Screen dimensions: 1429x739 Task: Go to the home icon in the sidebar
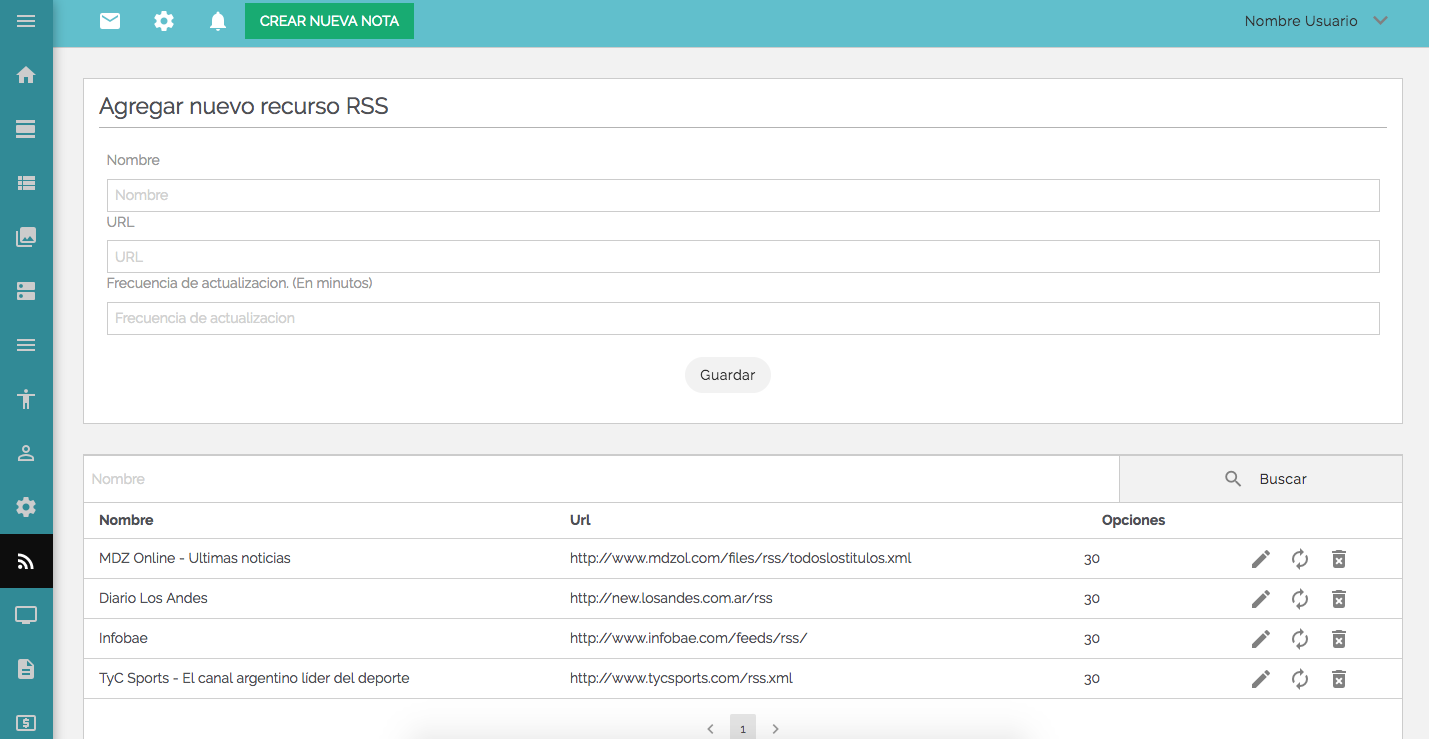pos(26,75)
